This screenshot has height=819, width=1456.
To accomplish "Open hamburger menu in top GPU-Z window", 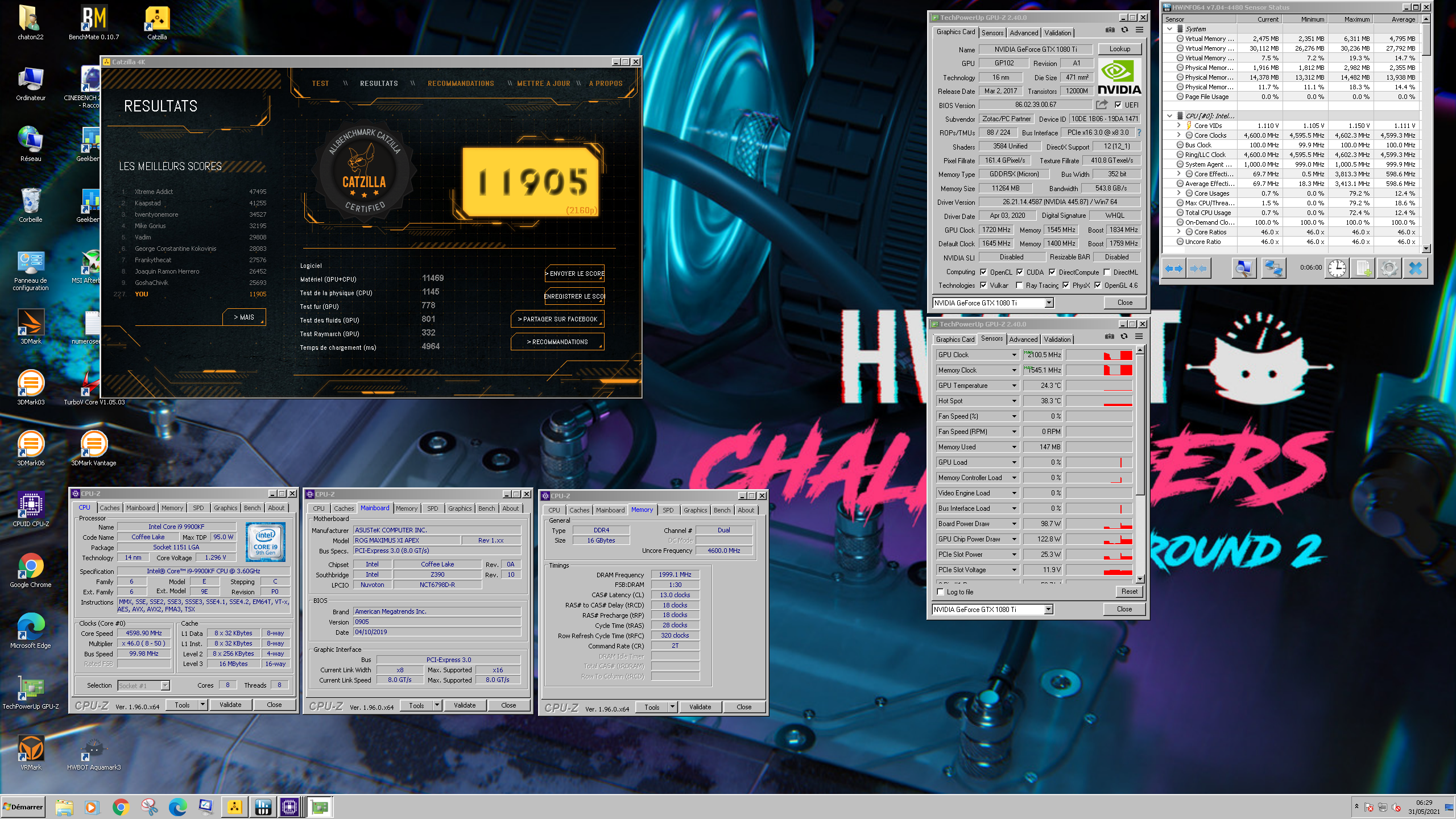I will point(1139,30).
